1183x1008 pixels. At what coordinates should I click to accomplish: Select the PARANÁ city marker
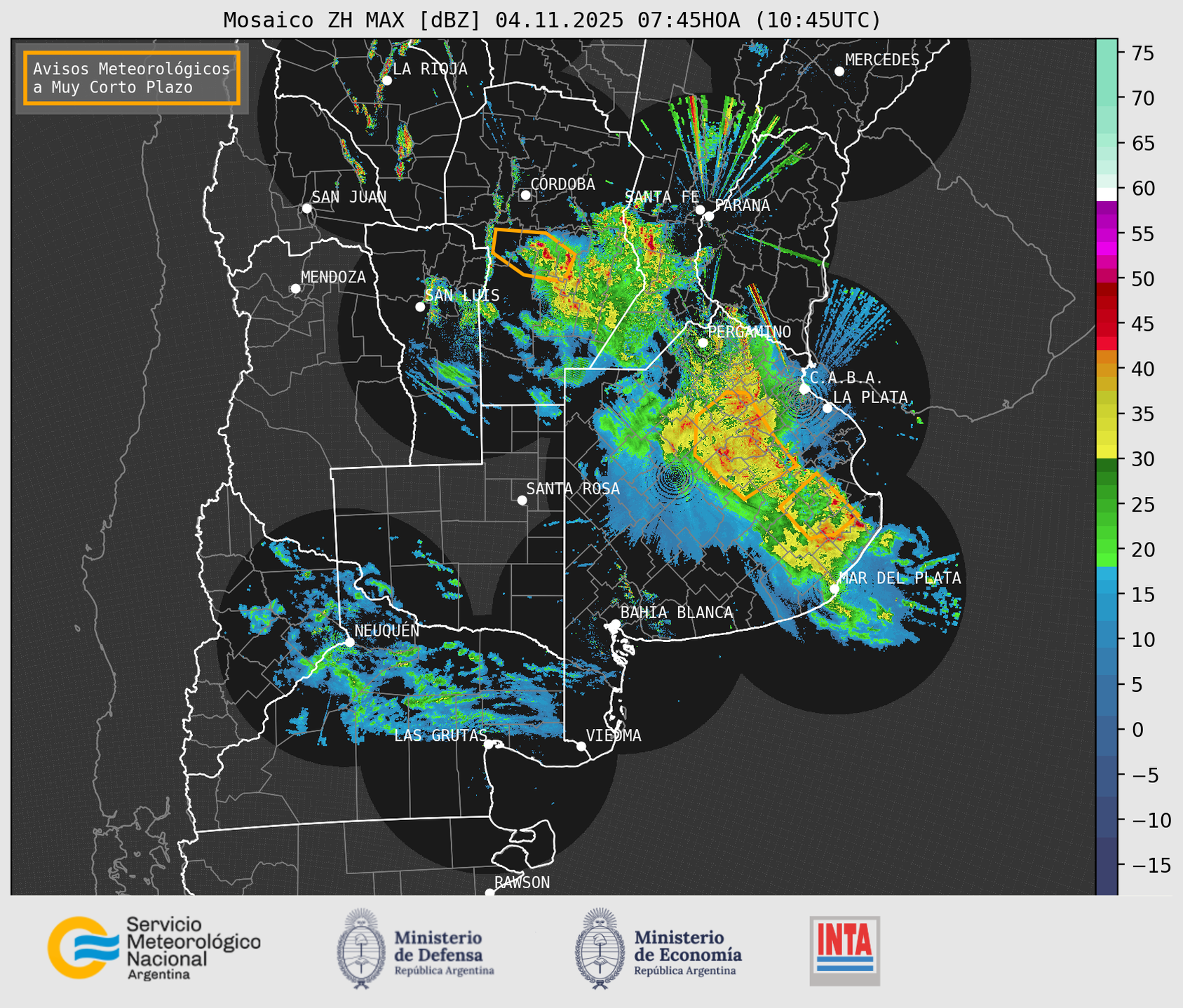(x=709, y=216)
